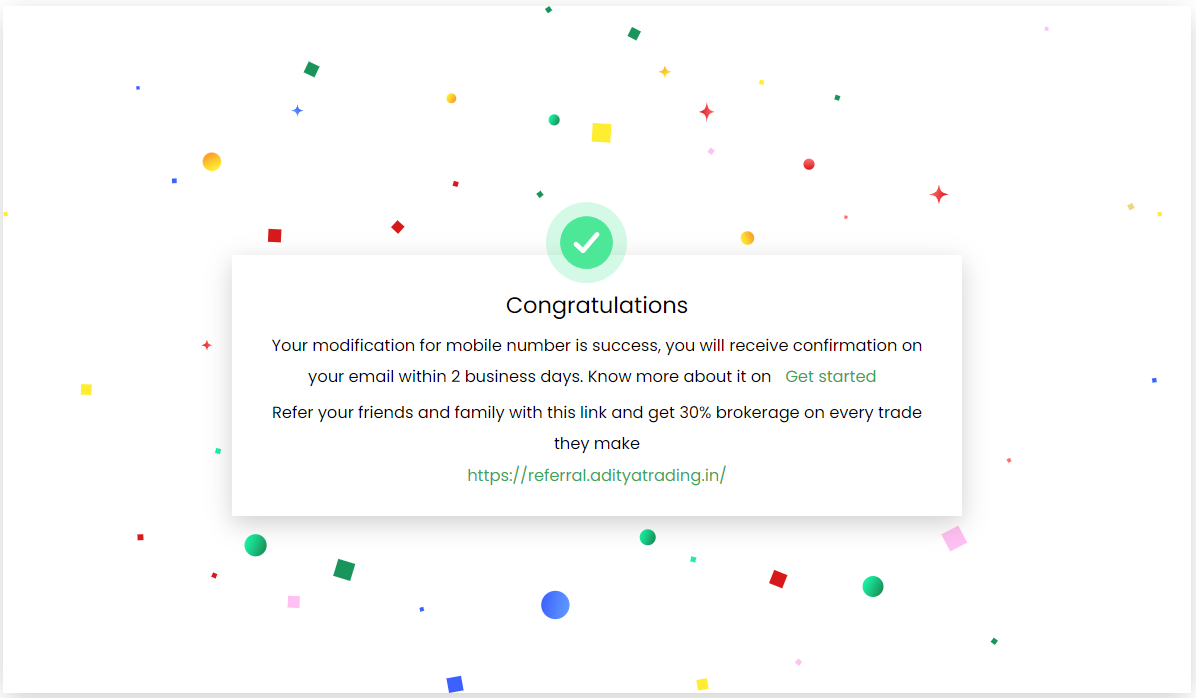Click the largest yellow square above the card
Viewport: 1196px width, 698px height.
[x=601, y=133]
